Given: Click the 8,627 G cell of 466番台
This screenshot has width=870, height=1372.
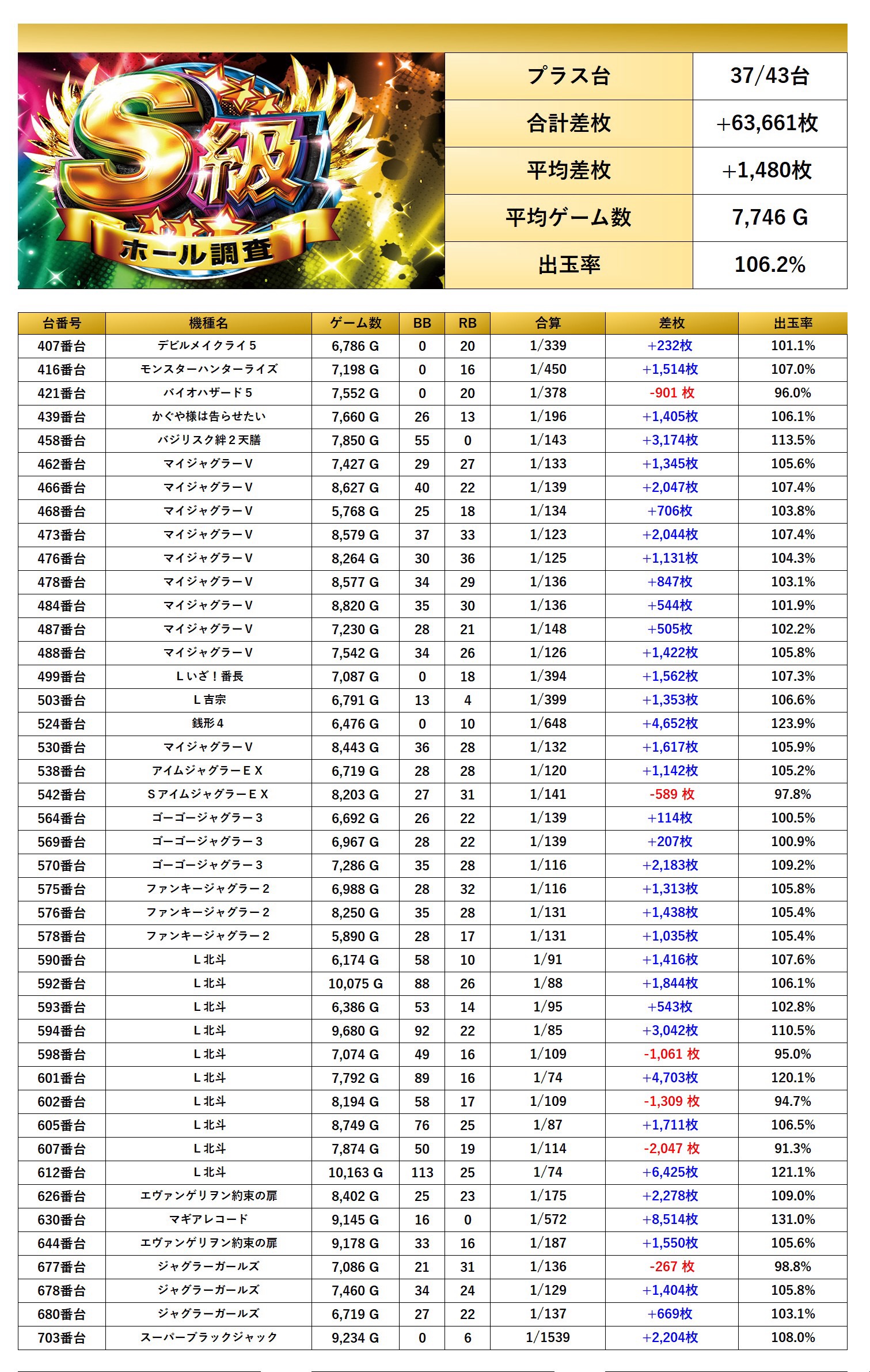Looking at the screenshot, I should [355, 488].
